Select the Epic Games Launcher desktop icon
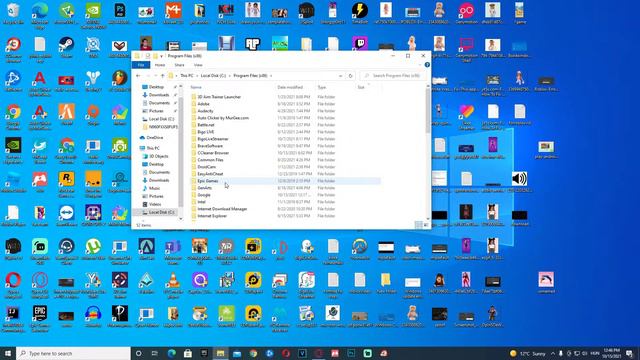640x360 pixels. pos(40,318)
